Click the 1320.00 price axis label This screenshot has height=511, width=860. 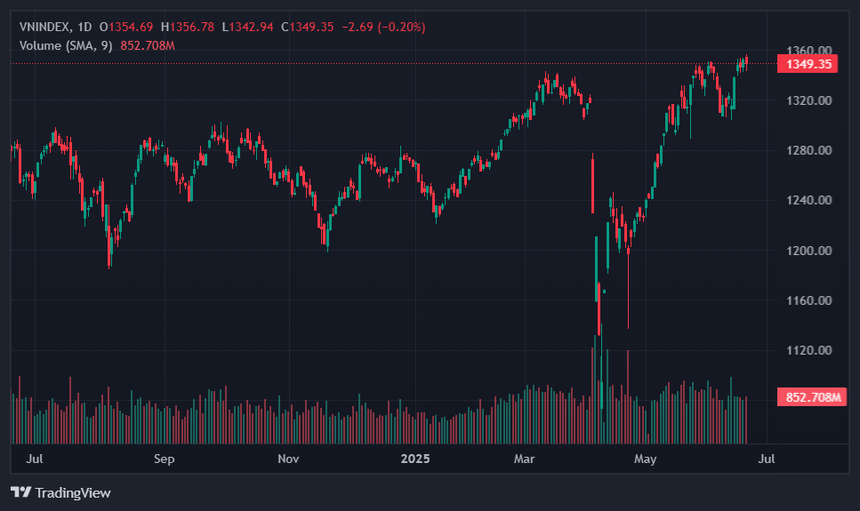[809, 100]
